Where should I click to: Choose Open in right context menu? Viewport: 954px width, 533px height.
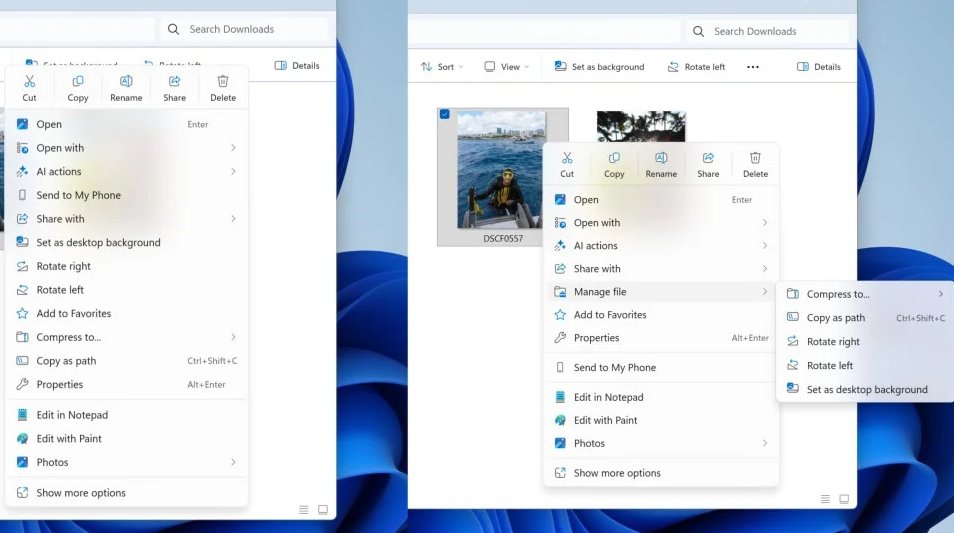(x=661, y=200)
